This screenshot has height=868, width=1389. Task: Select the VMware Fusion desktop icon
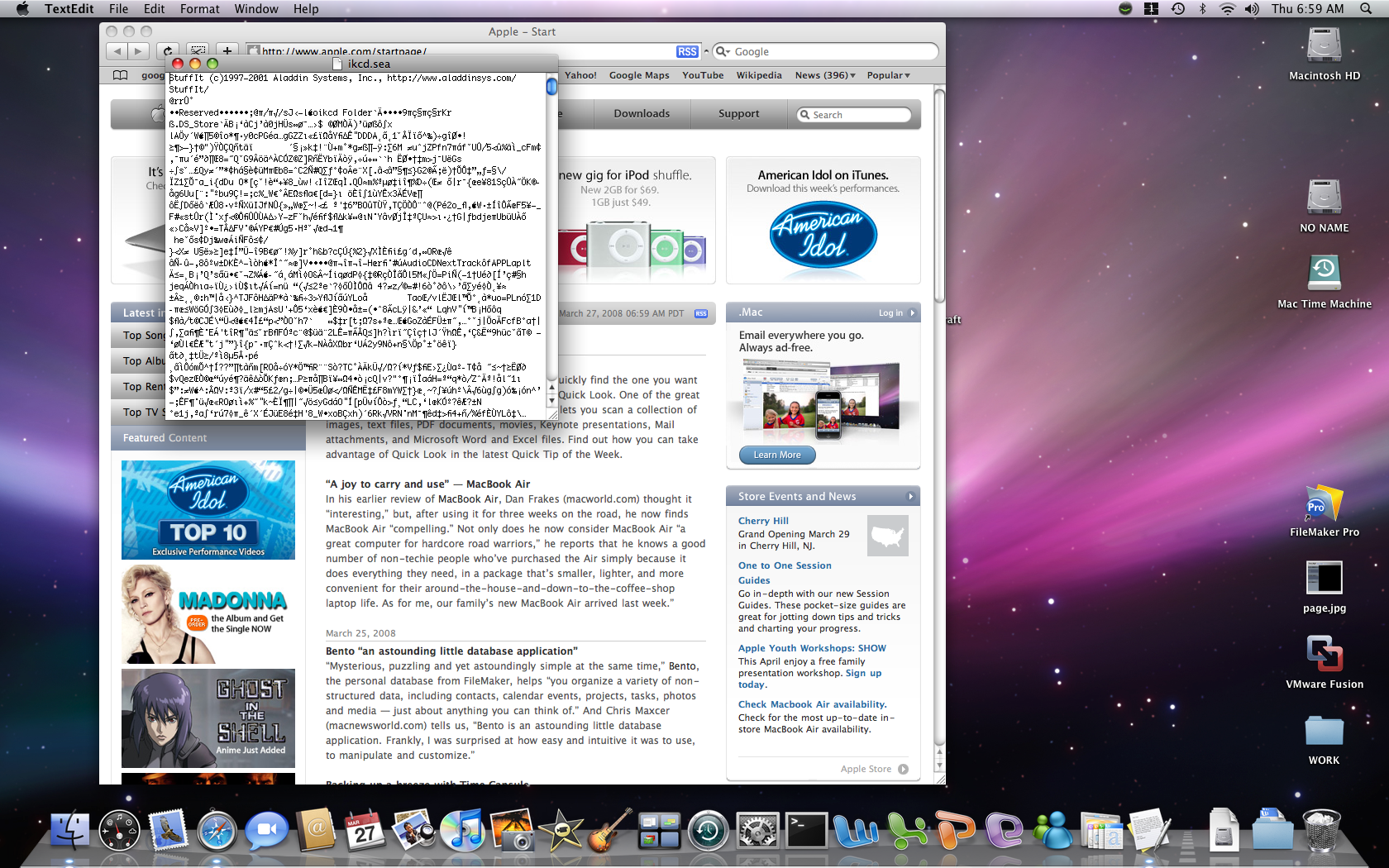click(1325, 661)
